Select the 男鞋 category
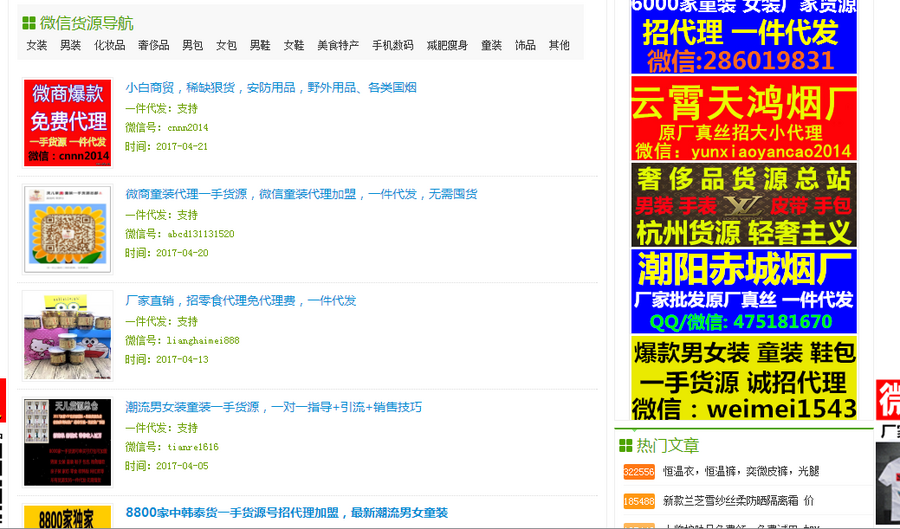This screenshot has height=529, width=900. (260, 45)
